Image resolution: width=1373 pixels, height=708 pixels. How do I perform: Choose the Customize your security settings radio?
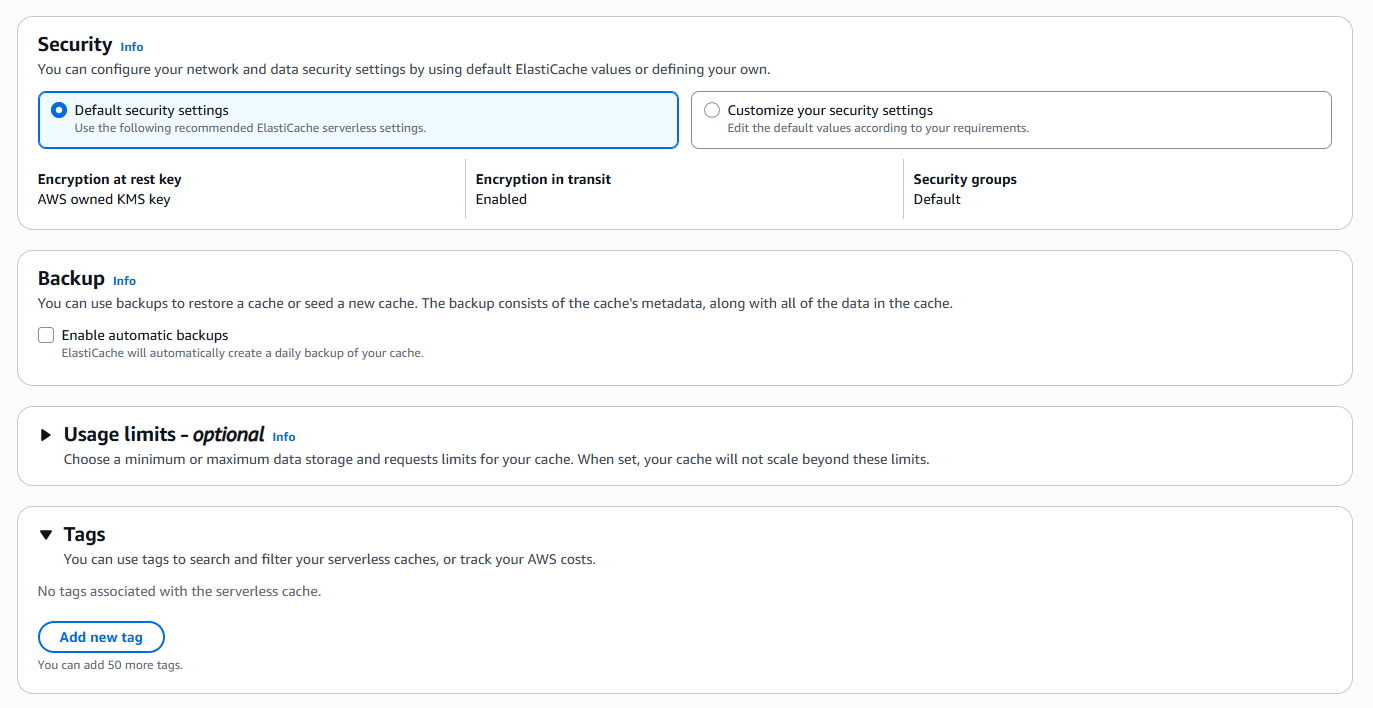point(712,110)
